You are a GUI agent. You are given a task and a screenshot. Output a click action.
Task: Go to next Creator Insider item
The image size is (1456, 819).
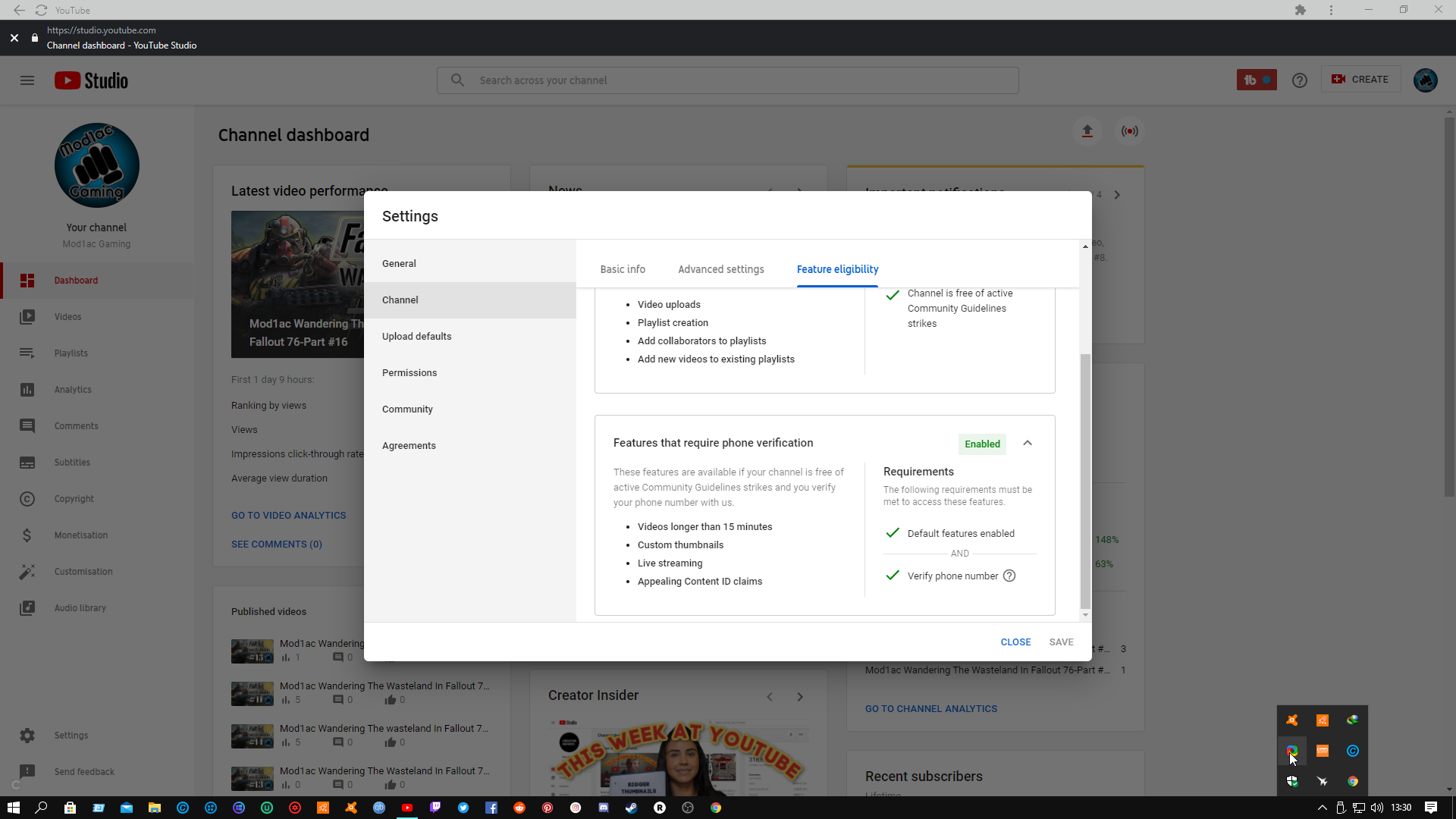click(800, 697)
